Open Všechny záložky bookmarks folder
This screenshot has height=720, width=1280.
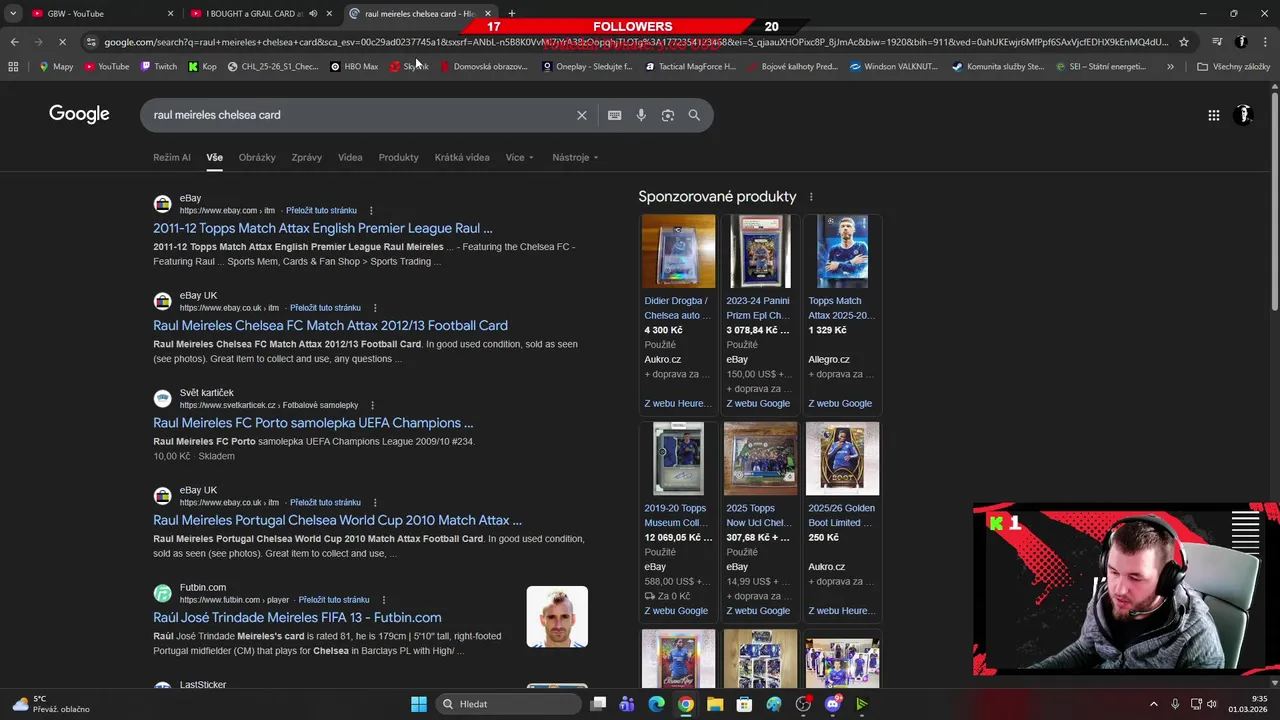[x=1233, y=67]
